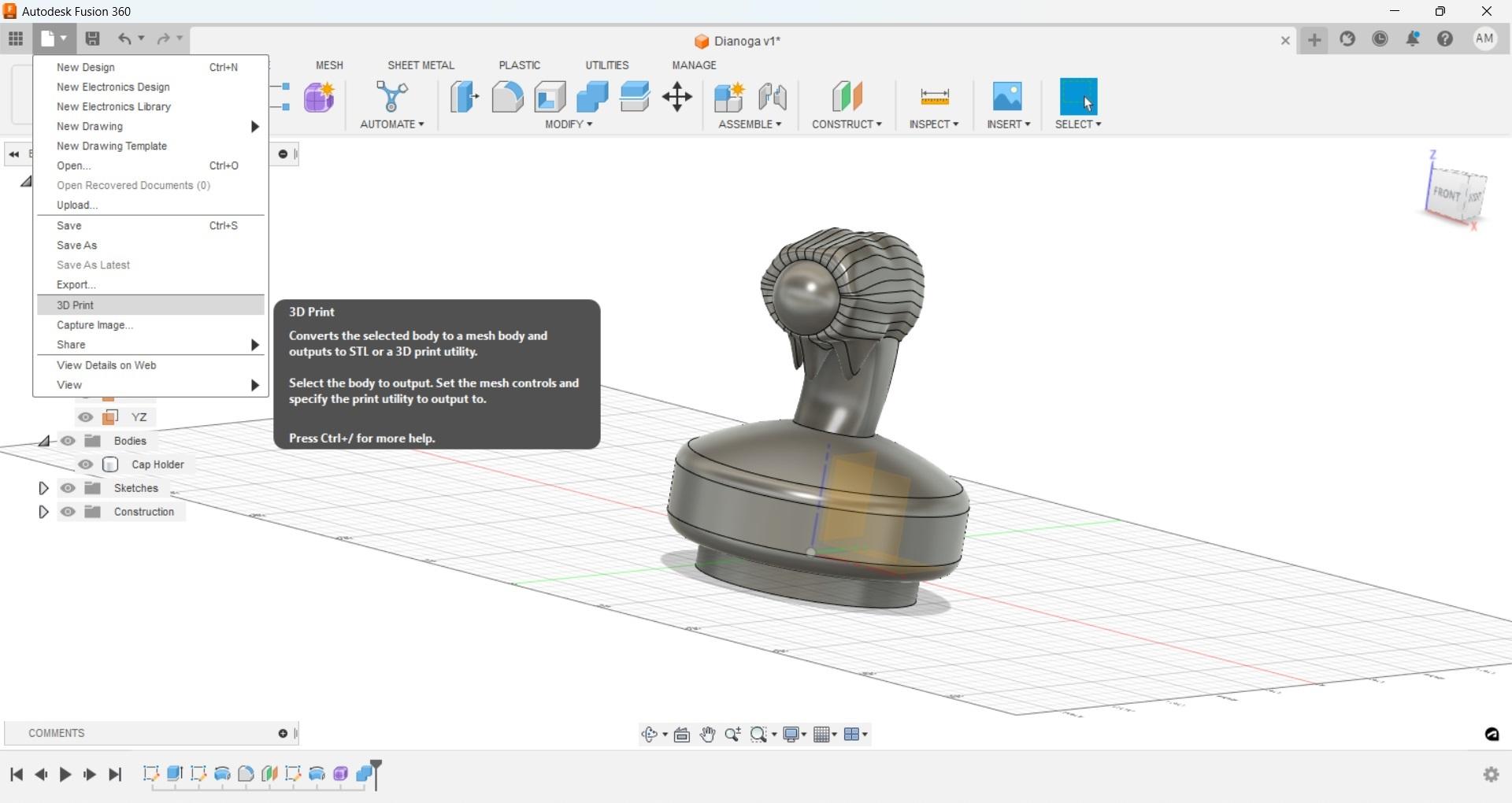Select the Press Pull tool
Screen dimensions: 1512x803
(465, 97)
